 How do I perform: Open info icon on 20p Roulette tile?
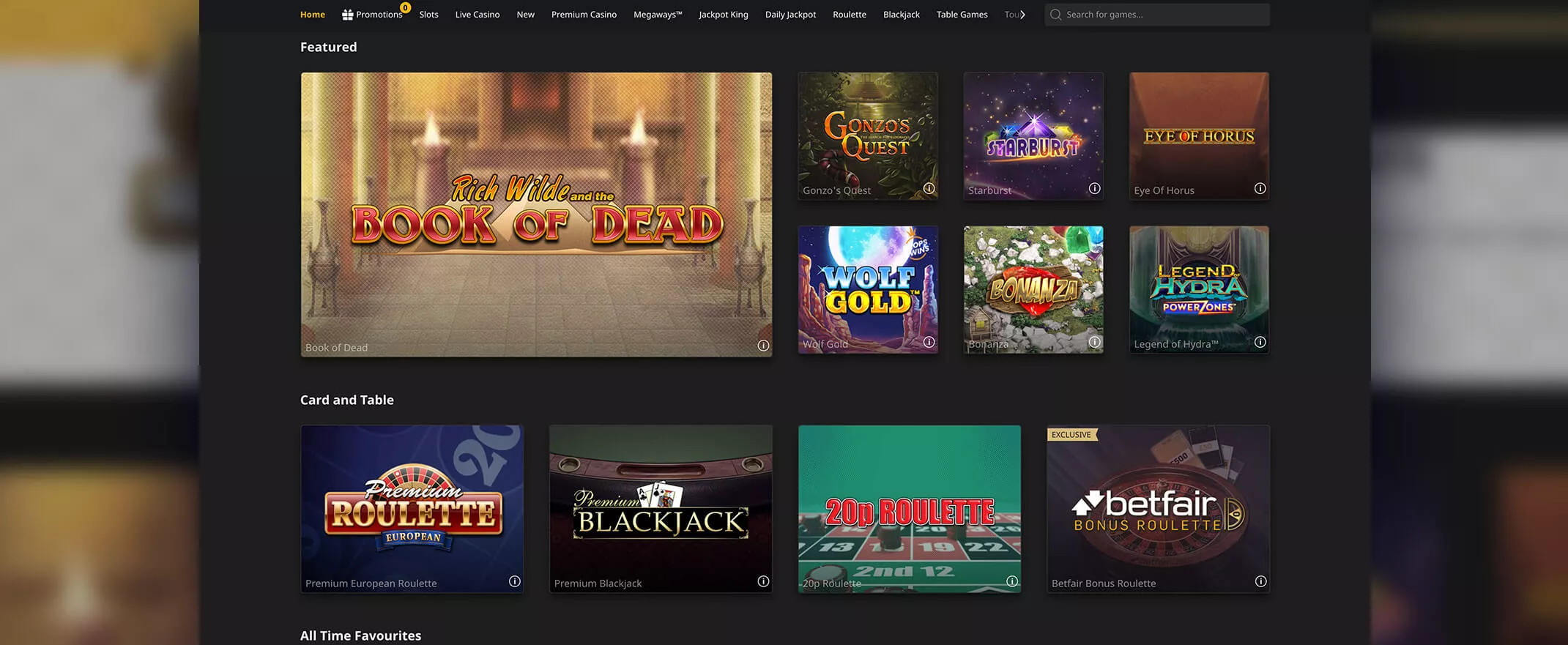click(x=1012, y=581)
